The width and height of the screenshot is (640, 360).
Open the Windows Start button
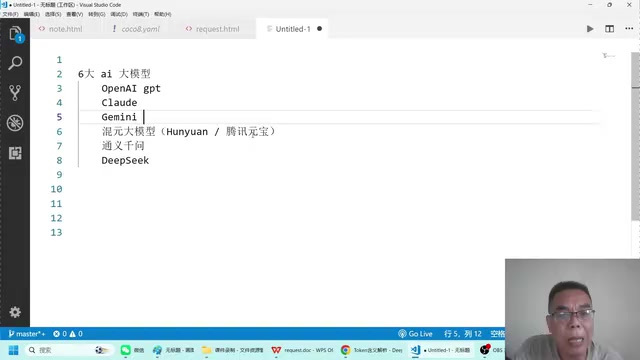(13, 350)
